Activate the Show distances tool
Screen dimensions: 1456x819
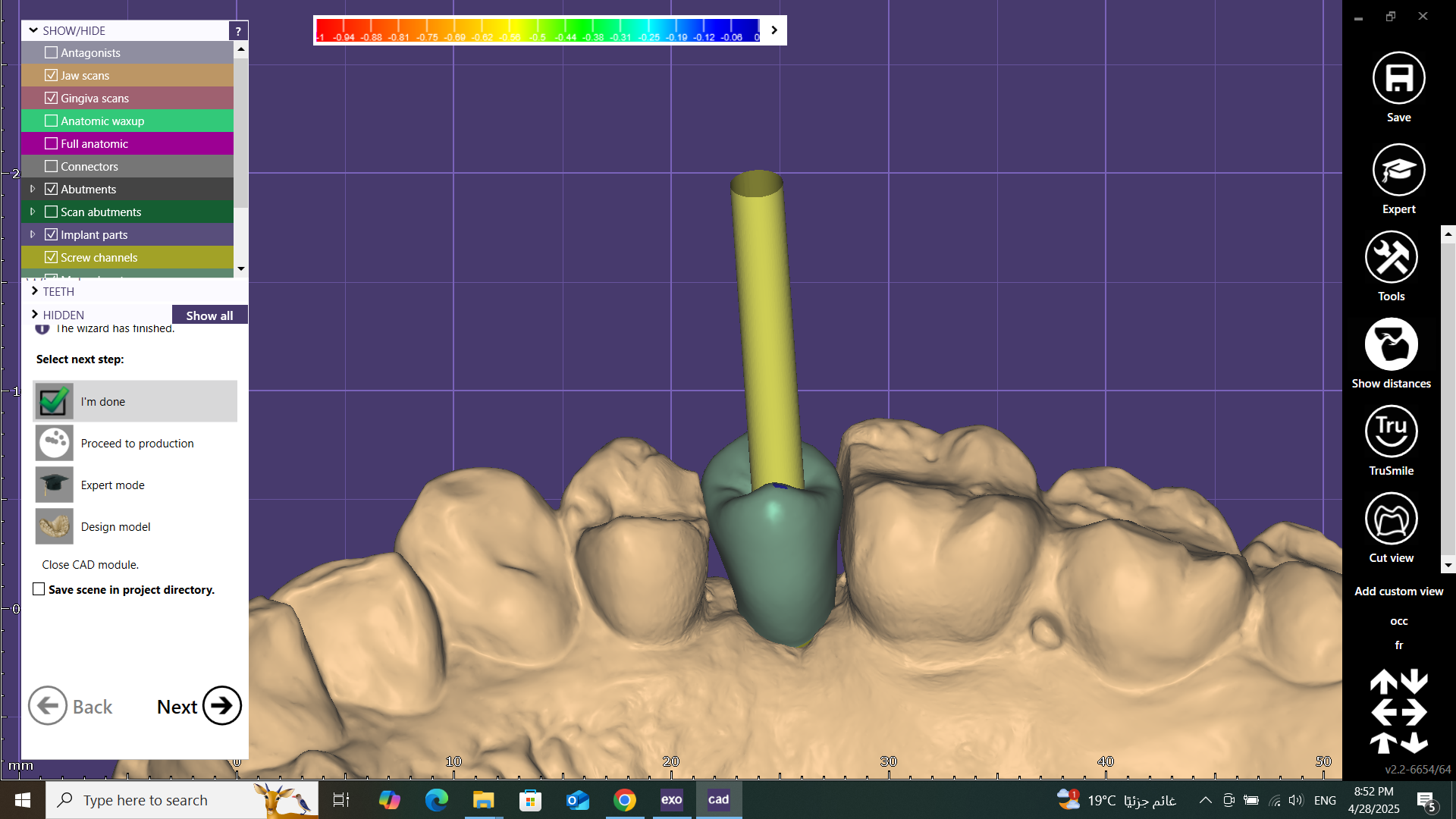click(1391, 345)
